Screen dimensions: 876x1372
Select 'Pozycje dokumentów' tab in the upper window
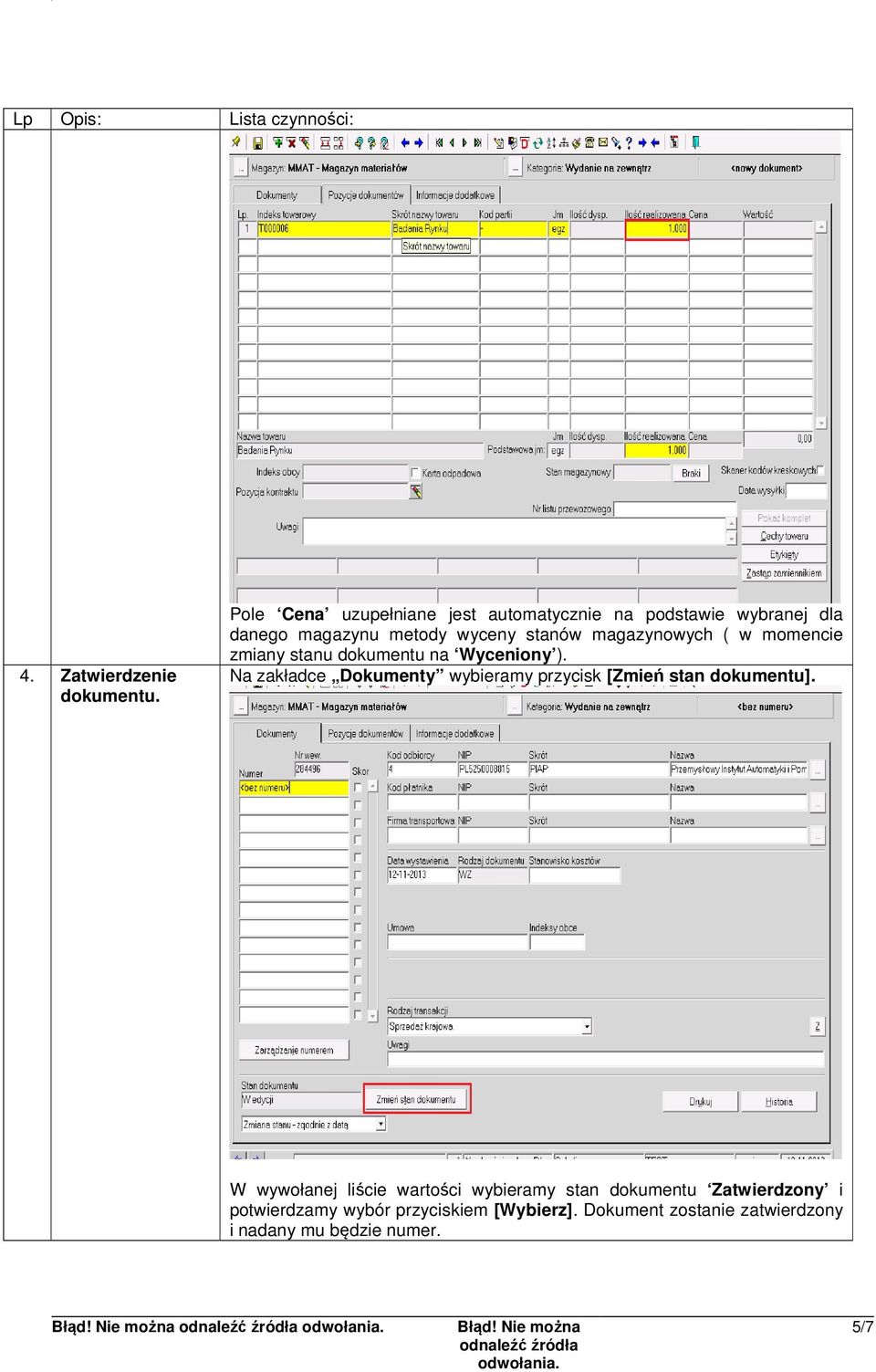click(366, 195)
